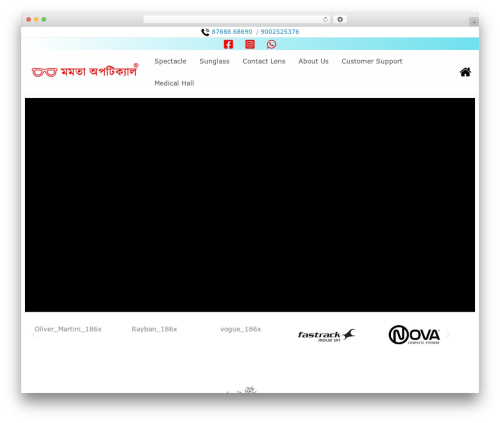The width and height of the screenshot is (500, 423).
Task: Open the Sunglass menu item
Action: coord(214,61)
